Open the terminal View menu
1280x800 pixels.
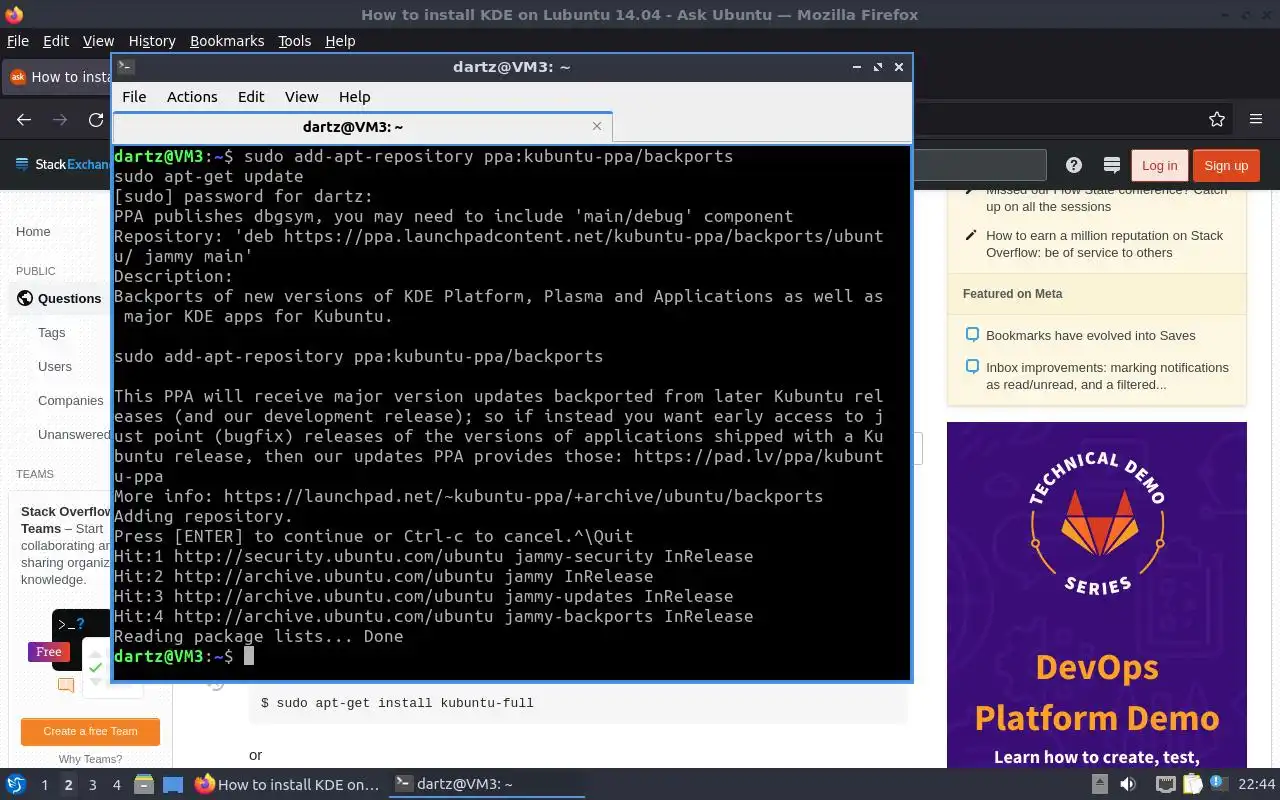tap(301, 97)
